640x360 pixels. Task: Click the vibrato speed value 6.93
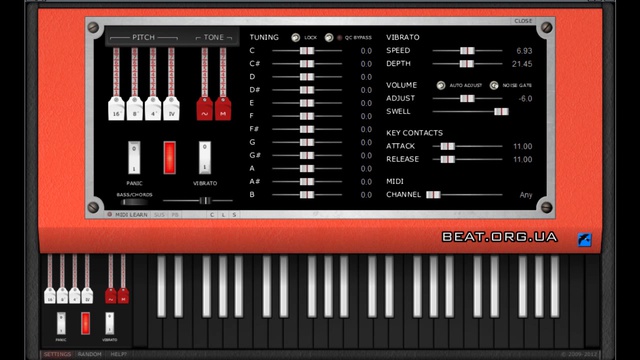coord(524,51)
